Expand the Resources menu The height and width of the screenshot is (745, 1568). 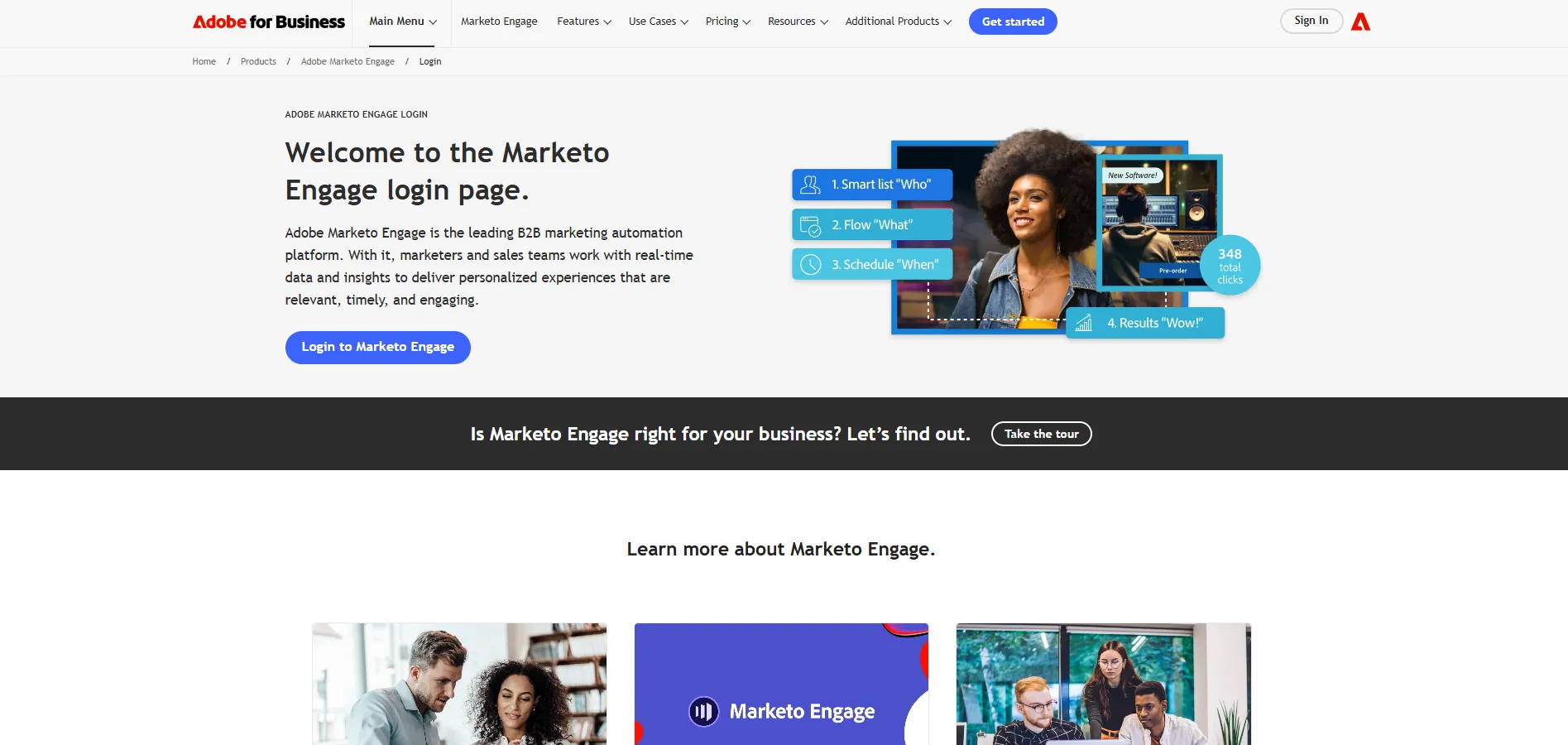click(798, 22)
